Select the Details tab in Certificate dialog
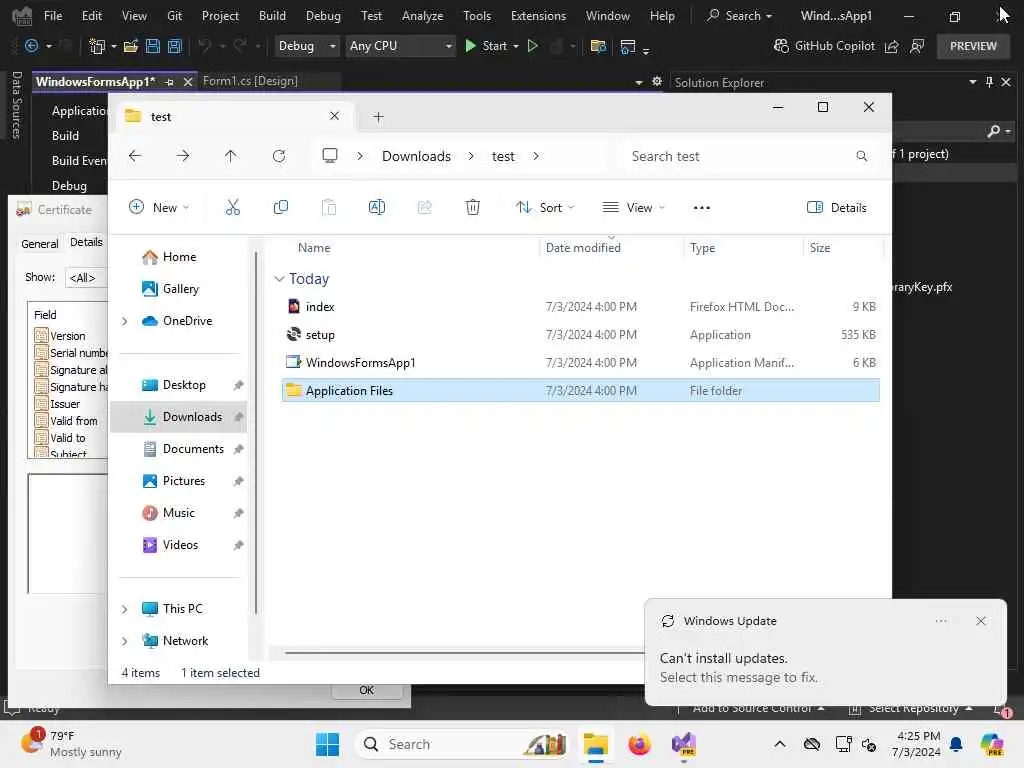Screen dimensions: 1024x768 click(86, 242)
